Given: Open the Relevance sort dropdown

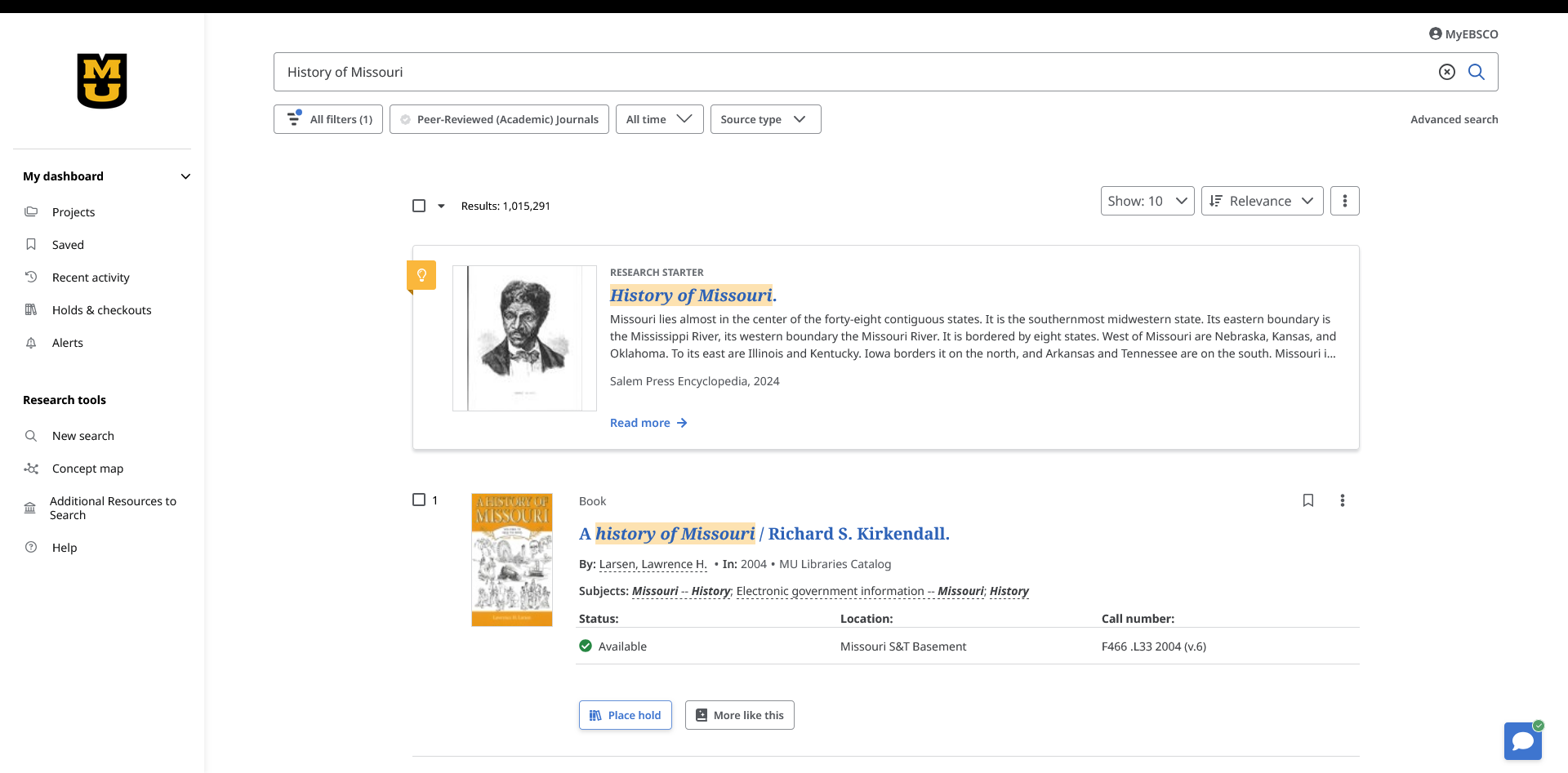Looking at the screenshot, I should 1262,201.
